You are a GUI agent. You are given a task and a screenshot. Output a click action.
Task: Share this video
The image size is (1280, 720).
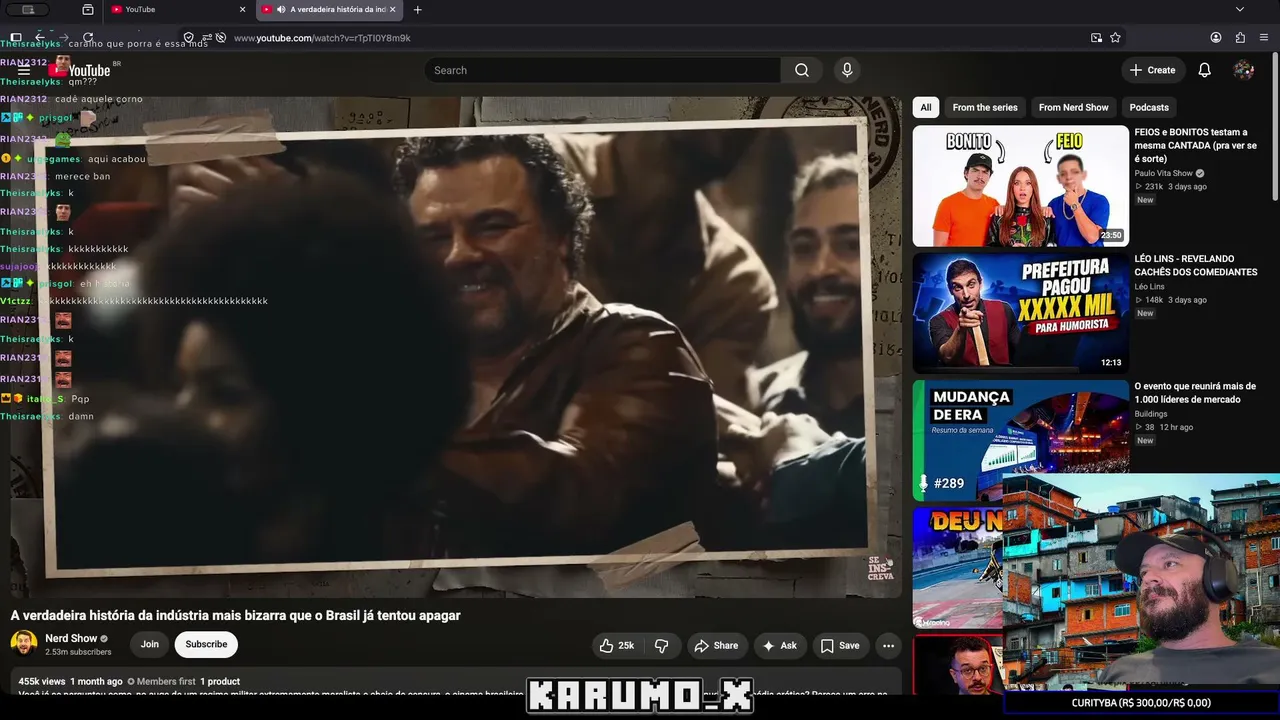[x=716, y=646]
